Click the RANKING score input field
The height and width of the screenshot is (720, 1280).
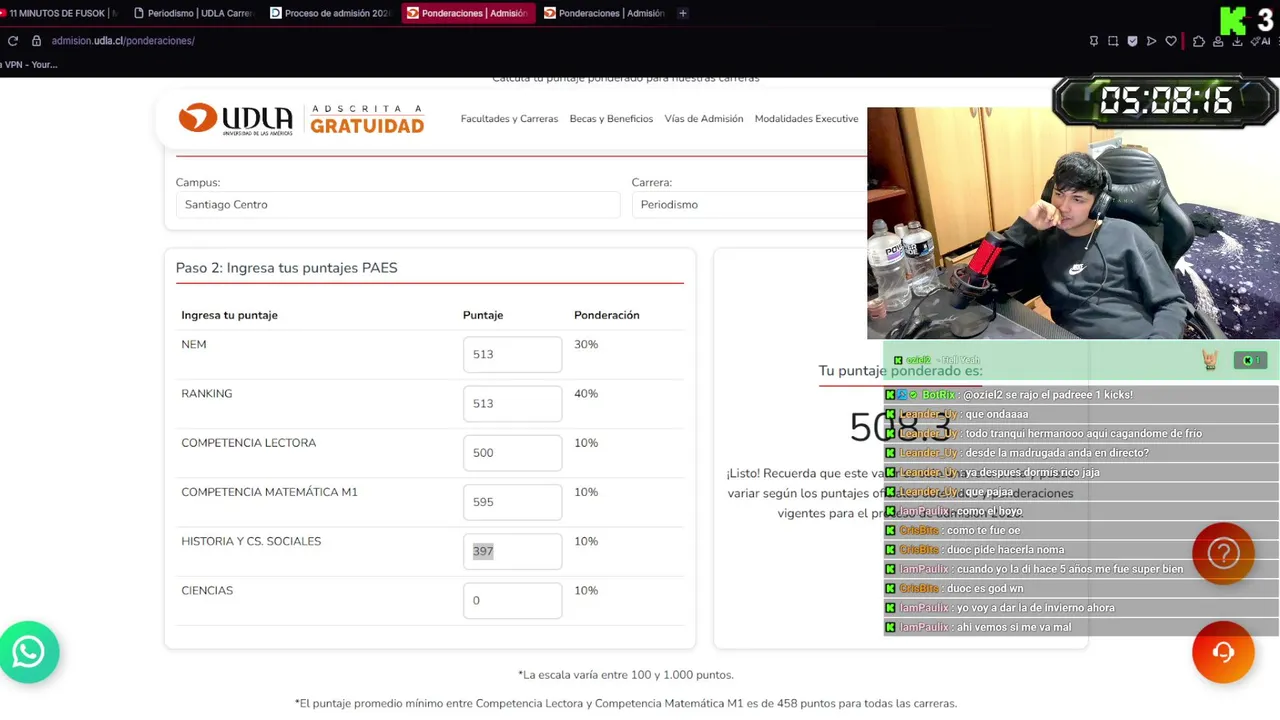click(x=512, y=403)
